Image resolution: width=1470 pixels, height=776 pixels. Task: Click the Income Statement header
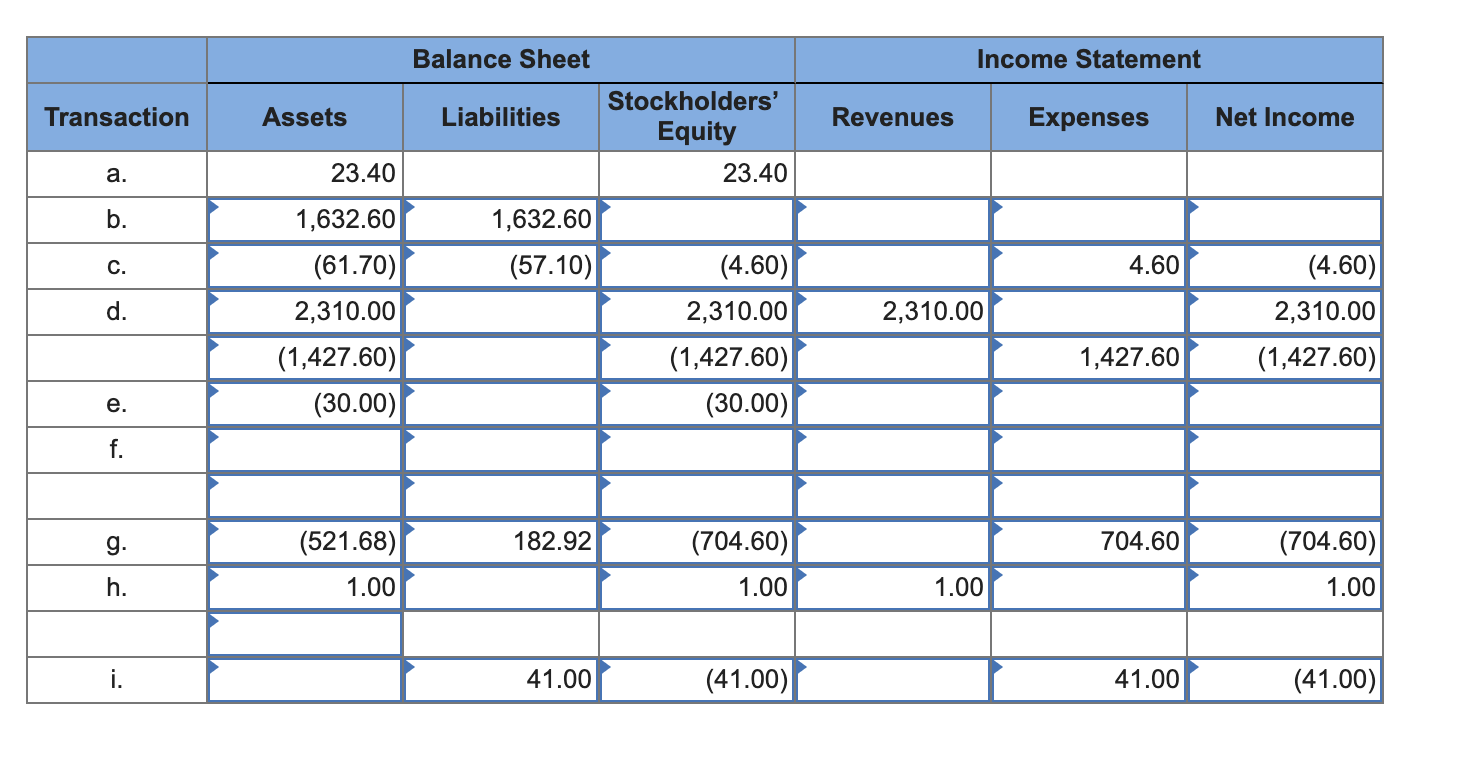pyautogui.click(x=1088, y=59)
